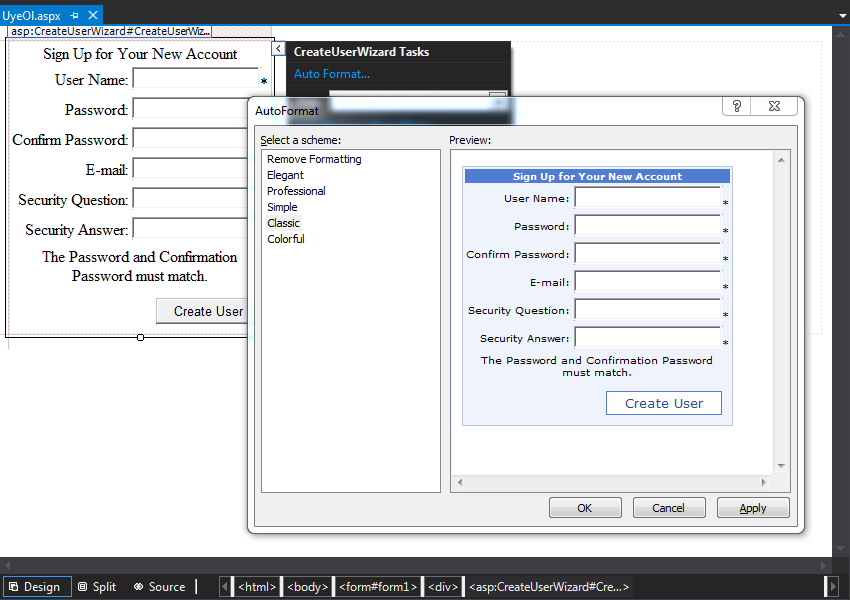Select the Remove Formatting scheme
The width and height of the screenshot is (850, 600).
click(x=314, y=159)
